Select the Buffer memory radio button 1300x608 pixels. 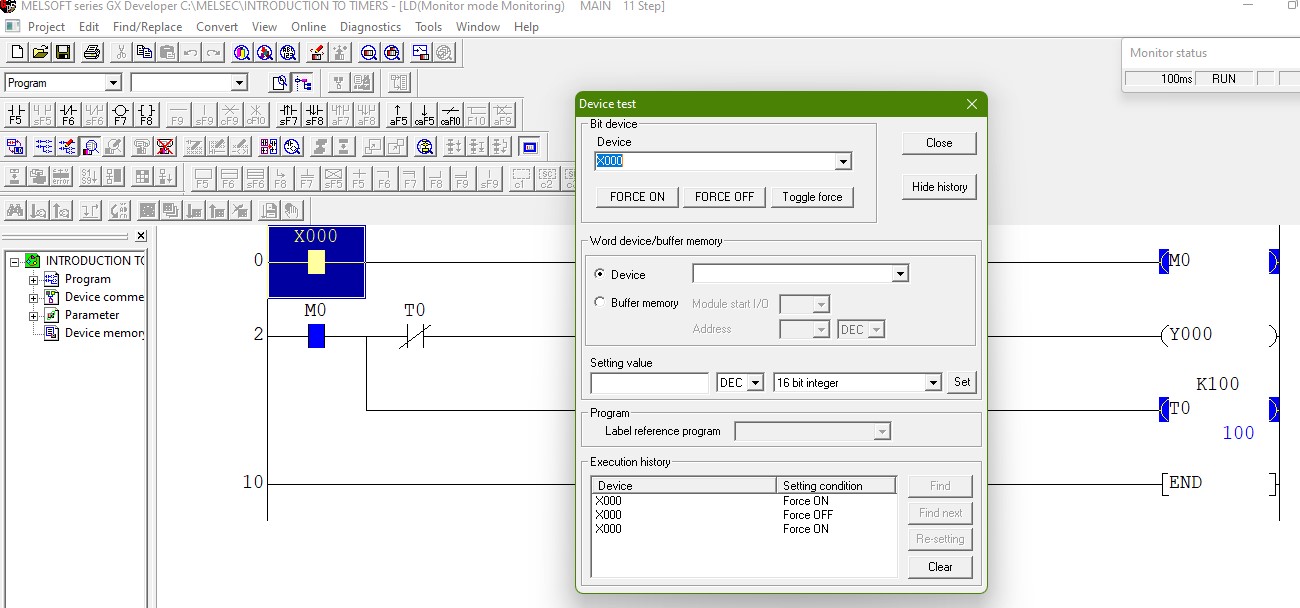coord(600,302)
